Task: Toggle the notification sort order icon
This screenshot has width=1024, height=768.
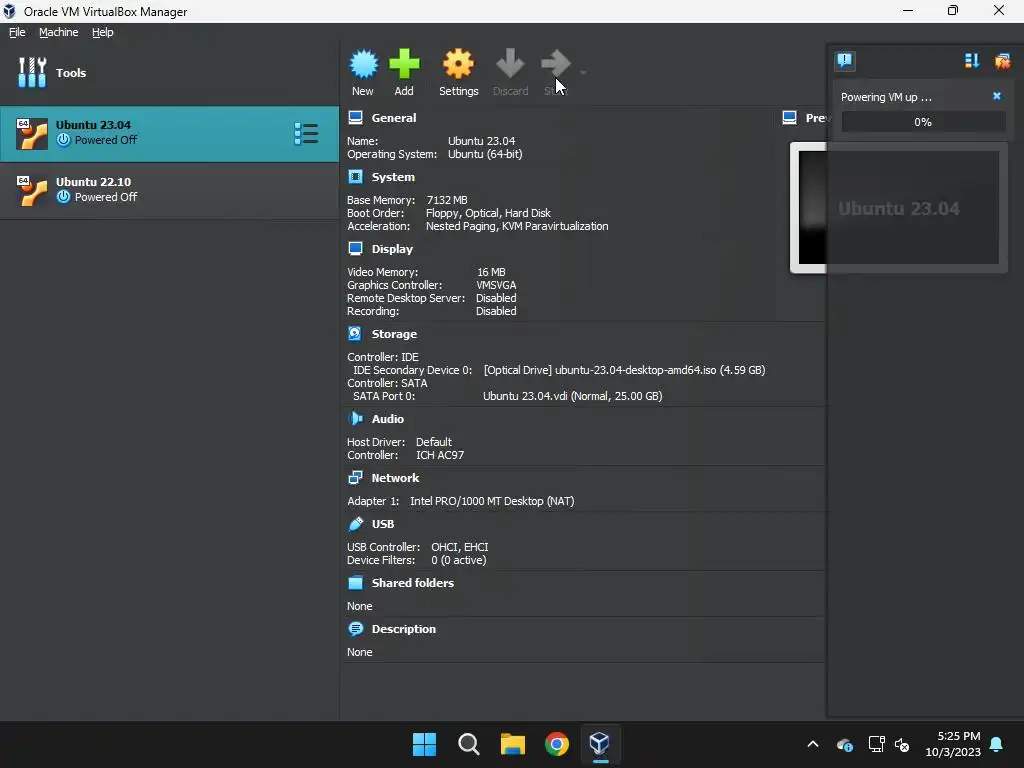Action: (x=972, y=61)
